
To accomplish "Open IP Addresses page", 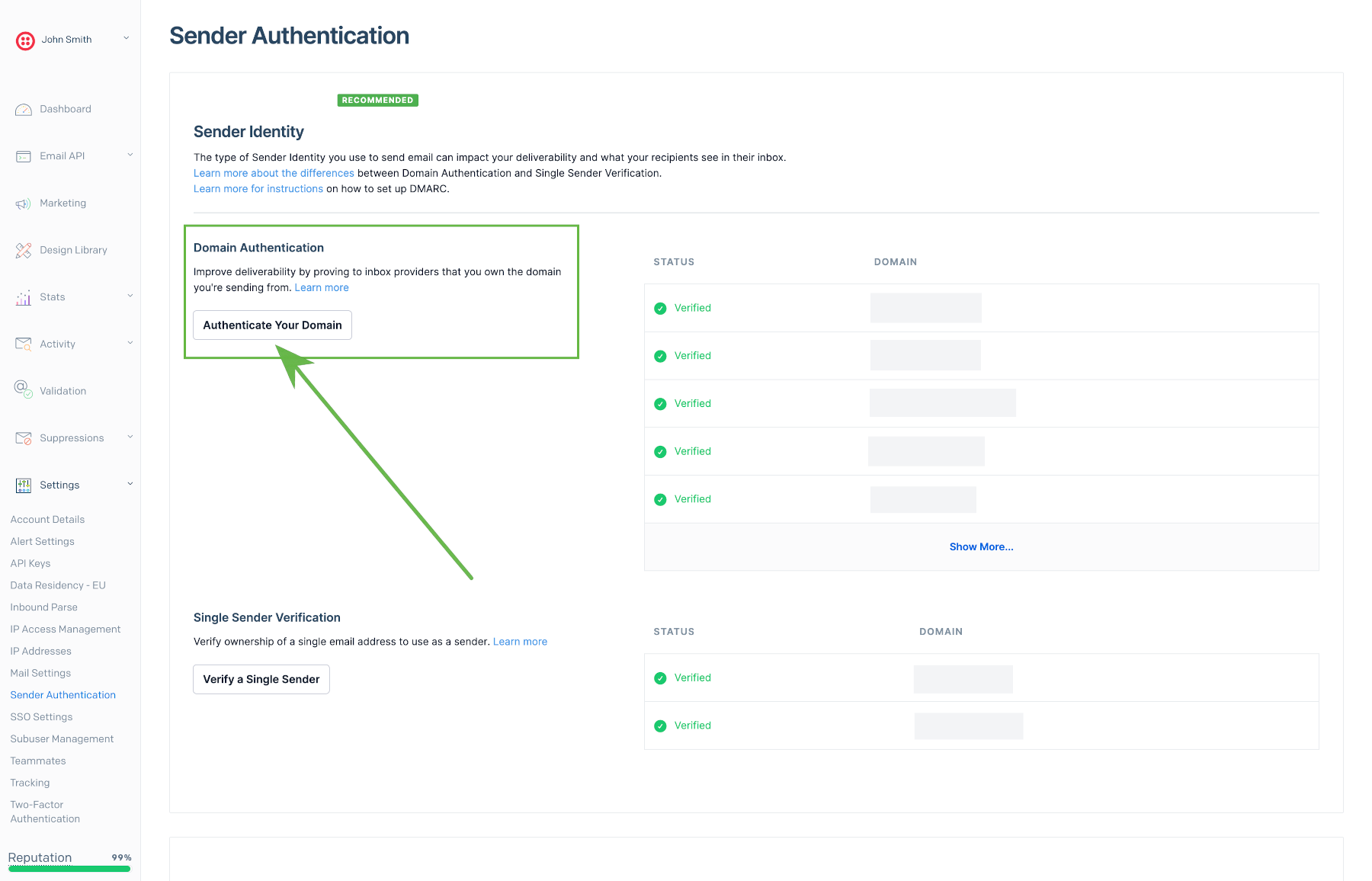I will (41, 652).
